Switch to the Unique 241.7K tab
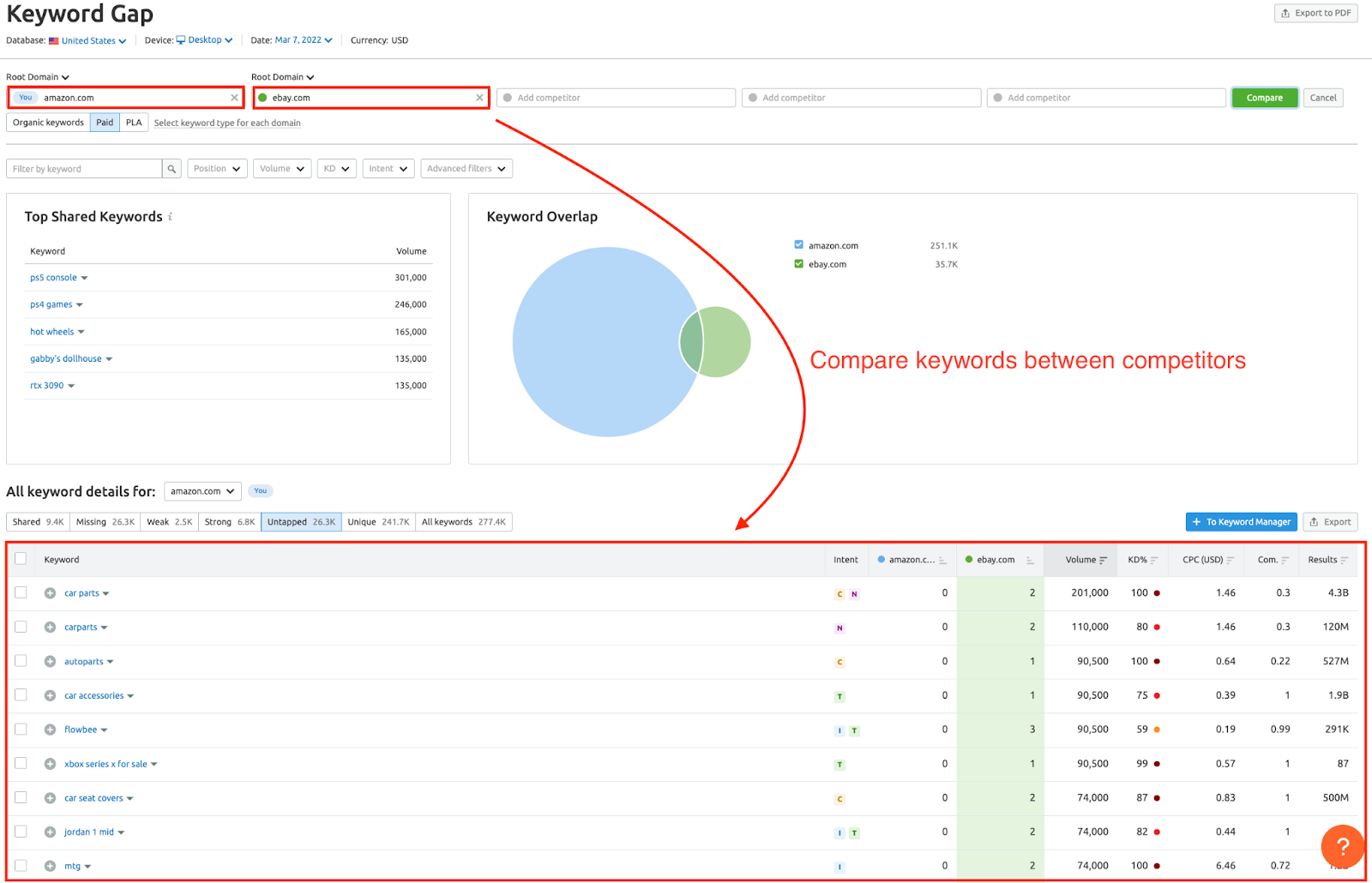This screenshot has width=1372, height=883. tap(378, 522)
